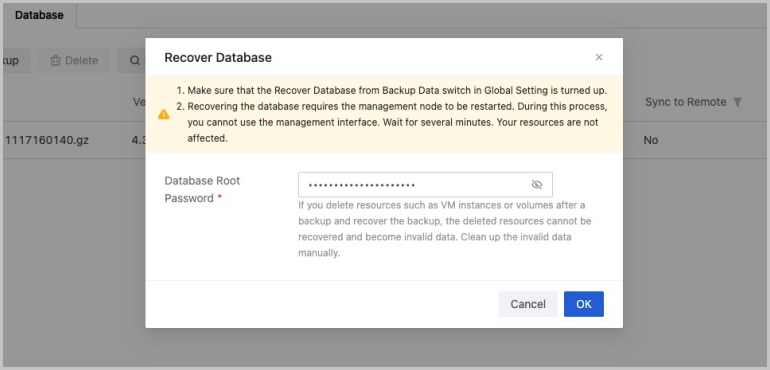Click the No value under Sync to Remote
The width and height of the screenshot is (770, 370).
(651, 141)
